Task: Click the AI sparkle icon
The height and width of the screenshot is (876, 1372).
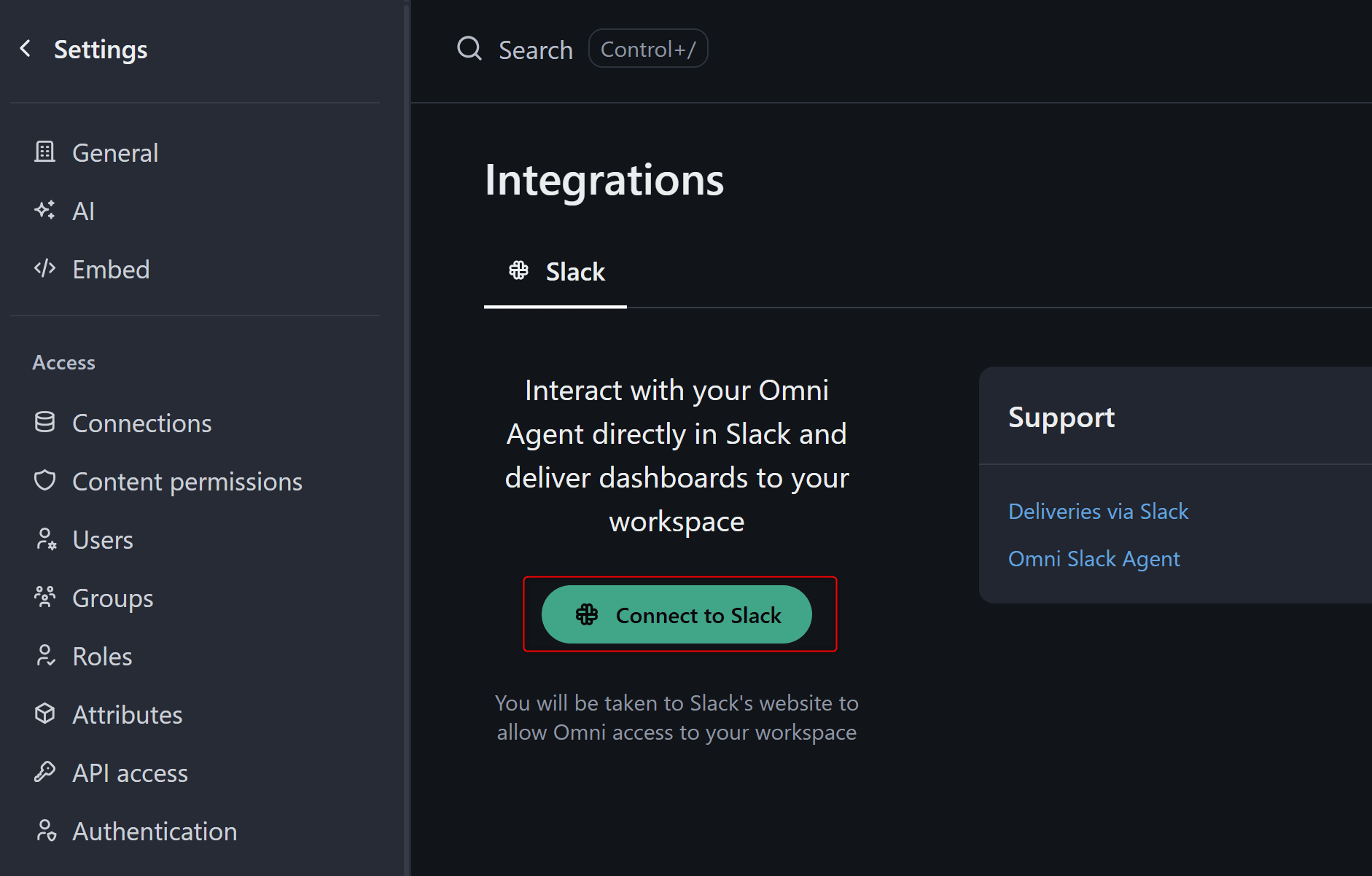Action: click(45, 210)
